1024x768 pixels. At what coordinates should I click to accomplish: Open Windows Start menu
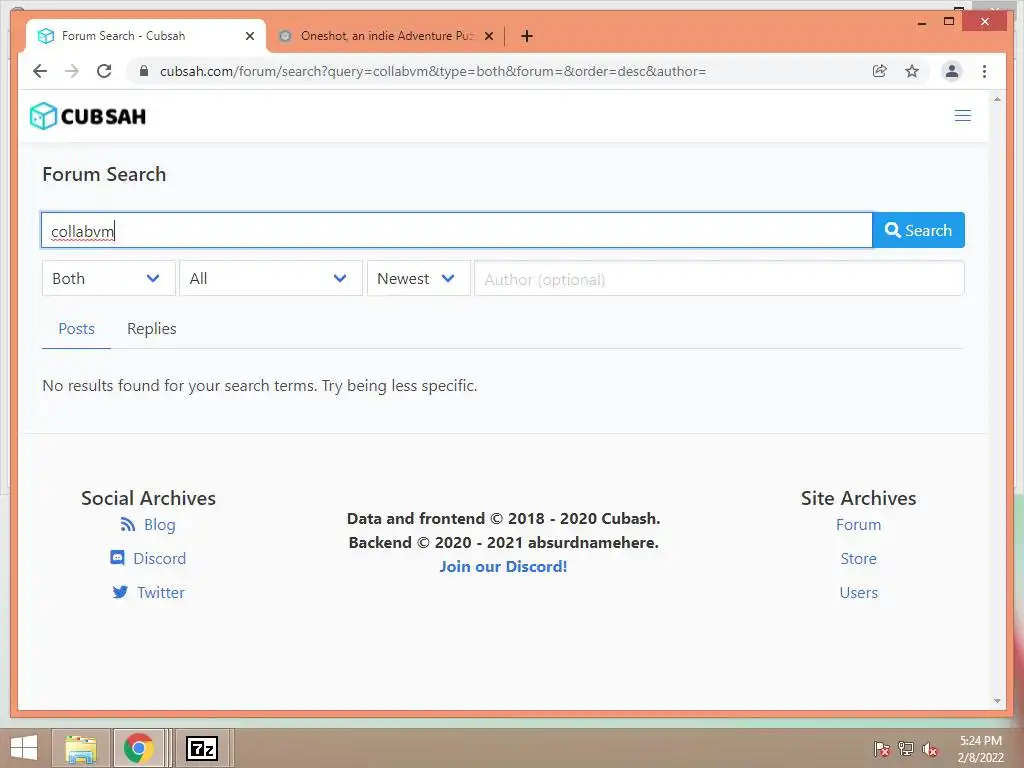point(23,748)
